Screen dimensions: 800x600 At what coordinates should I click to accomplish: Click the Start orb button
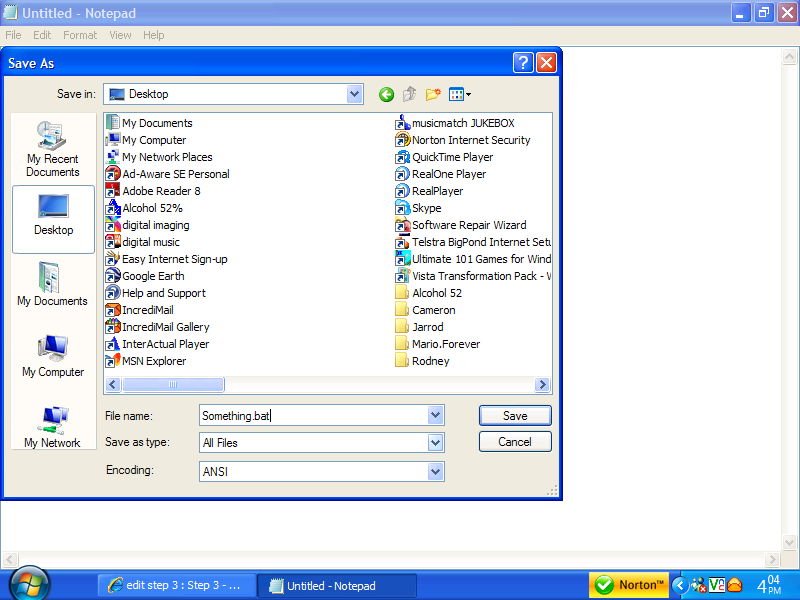[x=29, y=584]
